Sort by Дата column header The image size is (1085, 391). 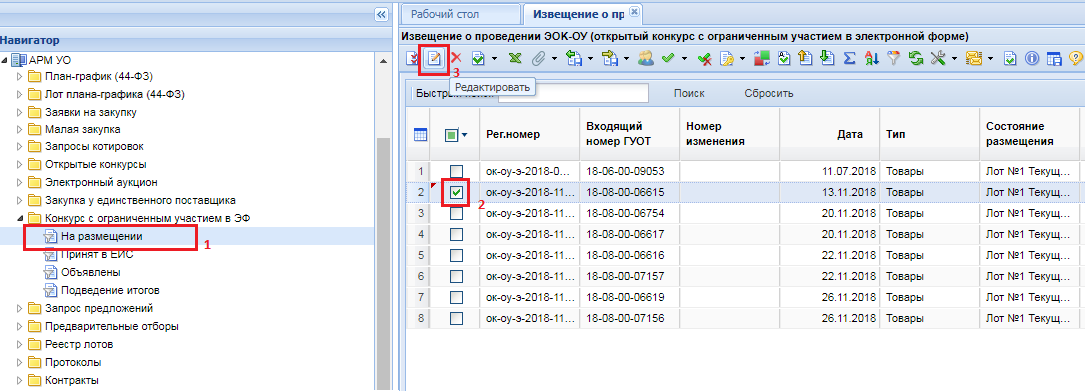tap(830, 135)
